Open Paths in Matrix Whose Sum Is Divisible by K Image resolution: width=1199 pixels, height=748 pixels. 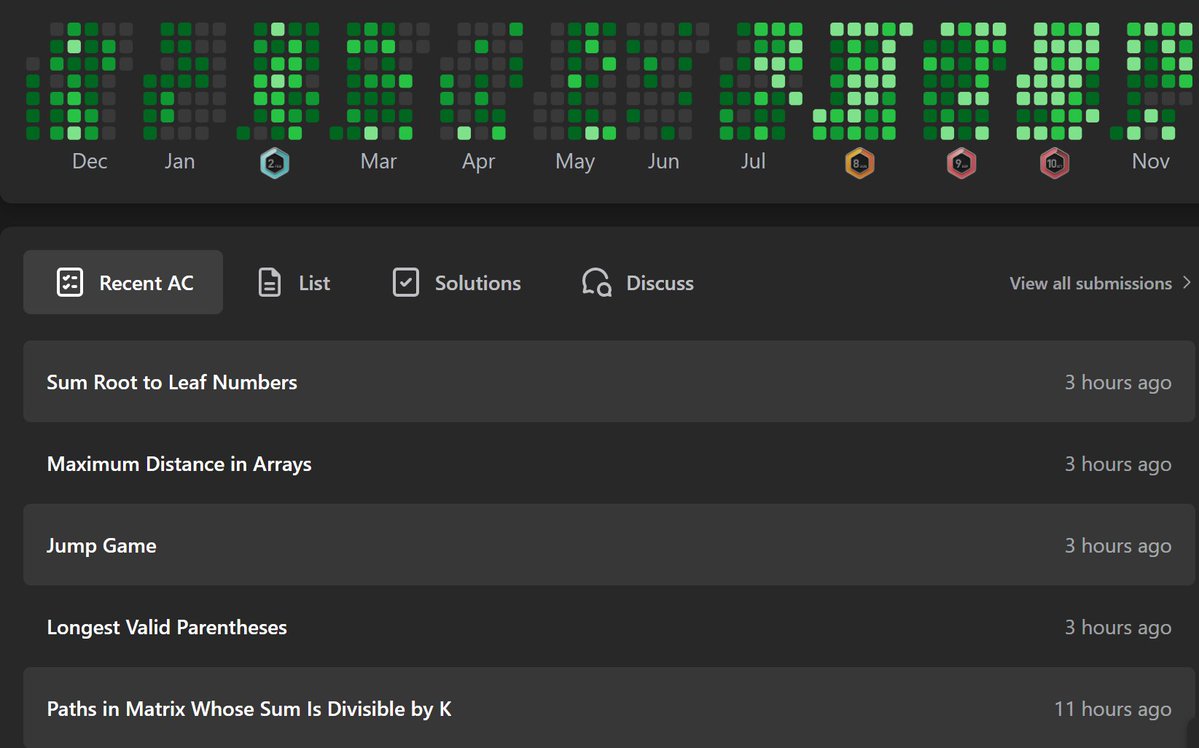pyautogui.click(x=248, y=708)
